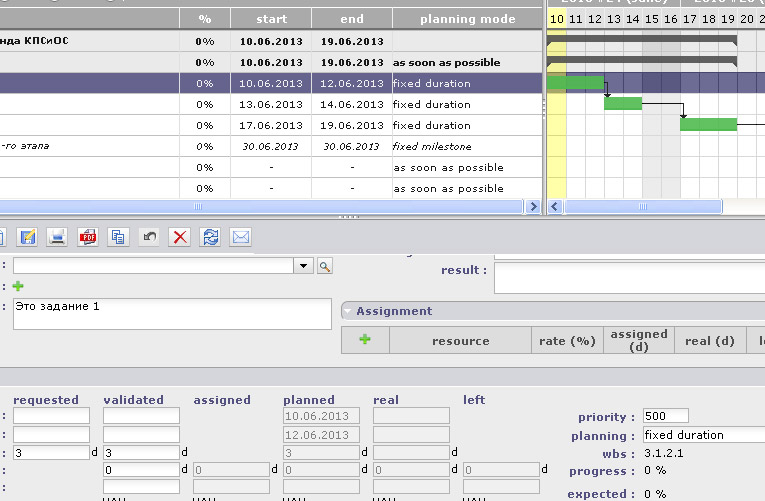Screen dimensions: 765x501
Task: Collapse the Assignment section
Action: [349, 311]
